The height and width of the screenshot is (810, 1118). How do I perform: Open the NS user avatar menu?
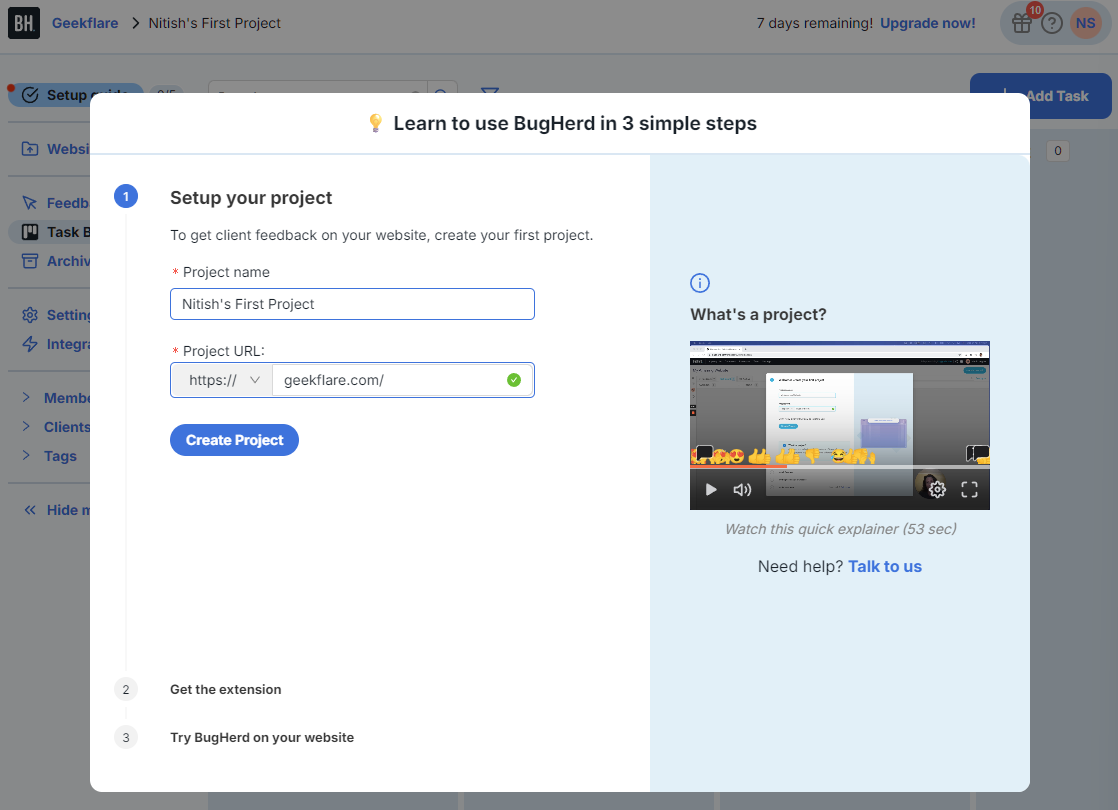tap(1085, 23)
